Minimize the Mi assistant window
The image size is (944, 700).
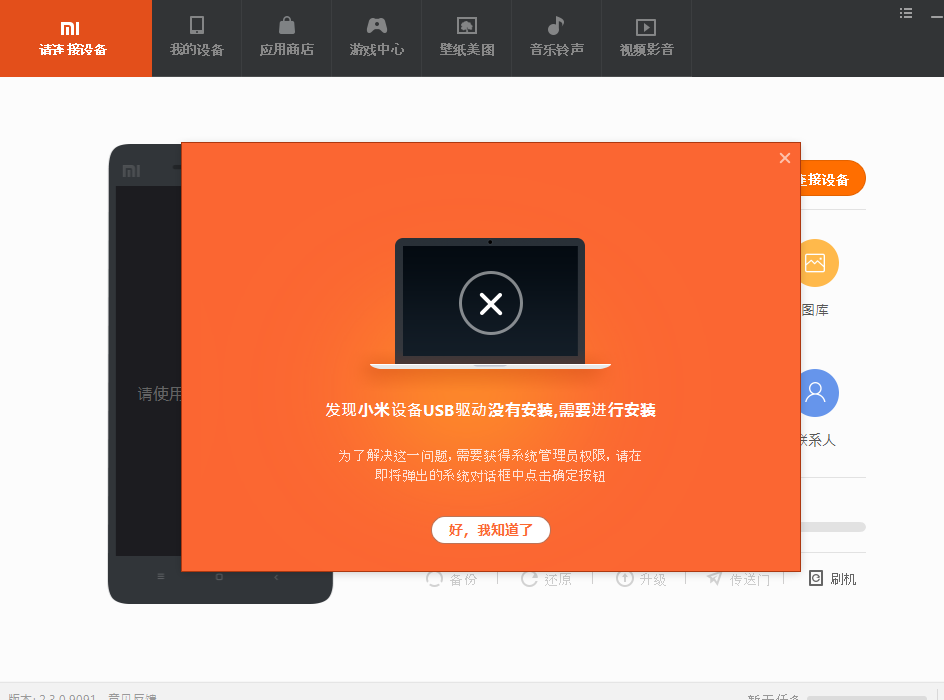click(937, 16)
